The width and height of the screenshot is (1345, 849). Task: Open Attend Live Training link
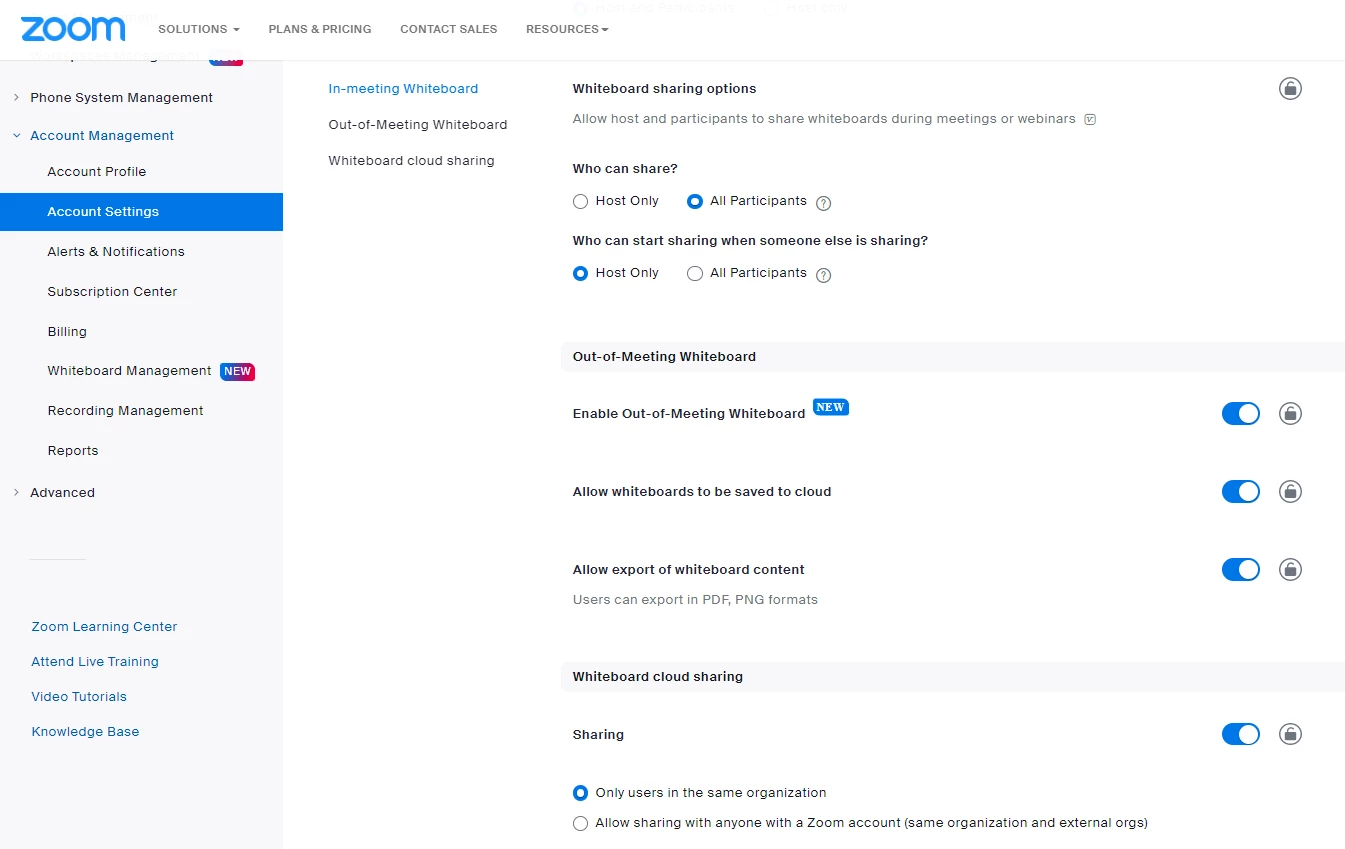pyautogui.click(x=95, y=662)
